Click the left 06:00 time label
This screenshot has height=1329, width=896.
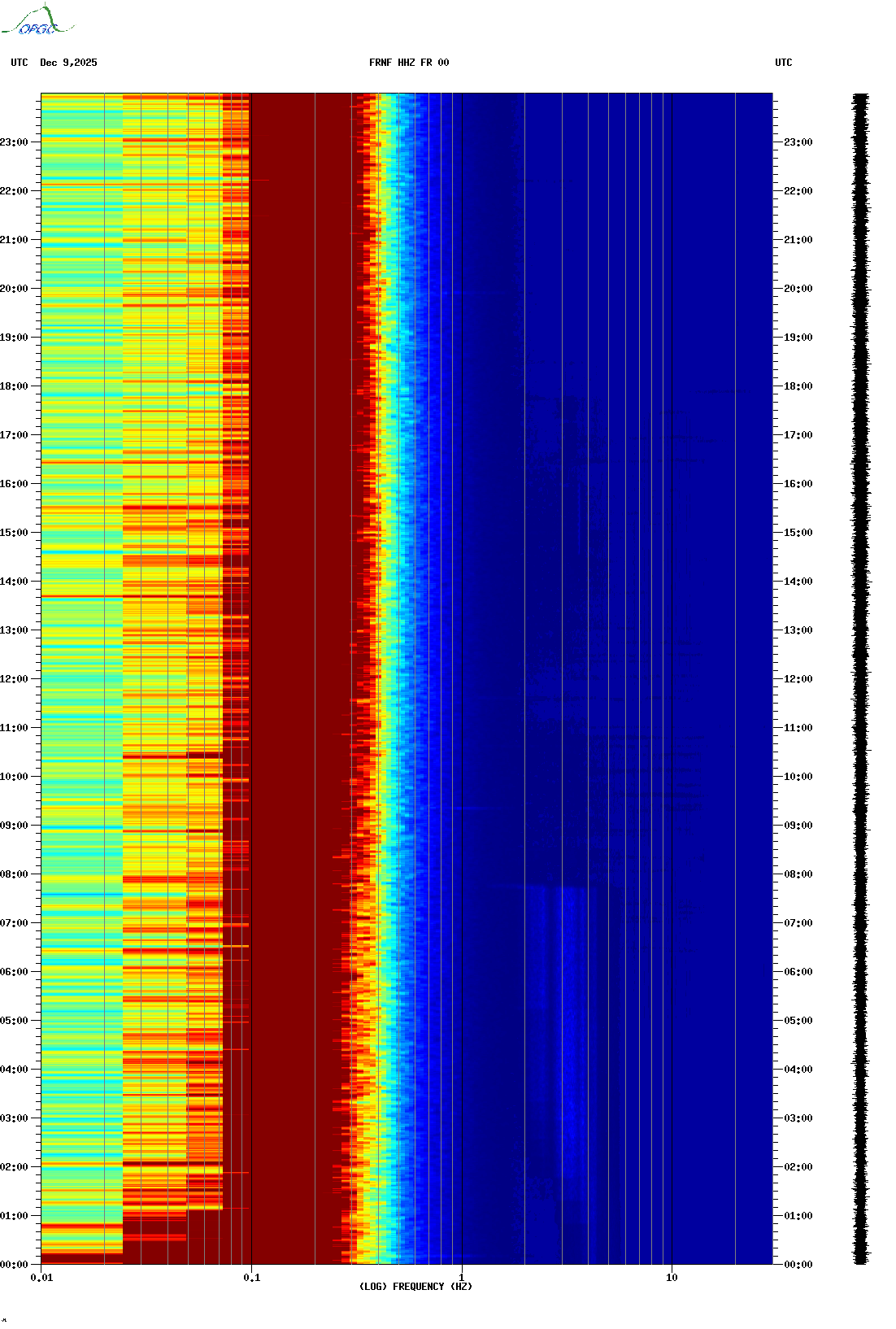pos(14,972)
